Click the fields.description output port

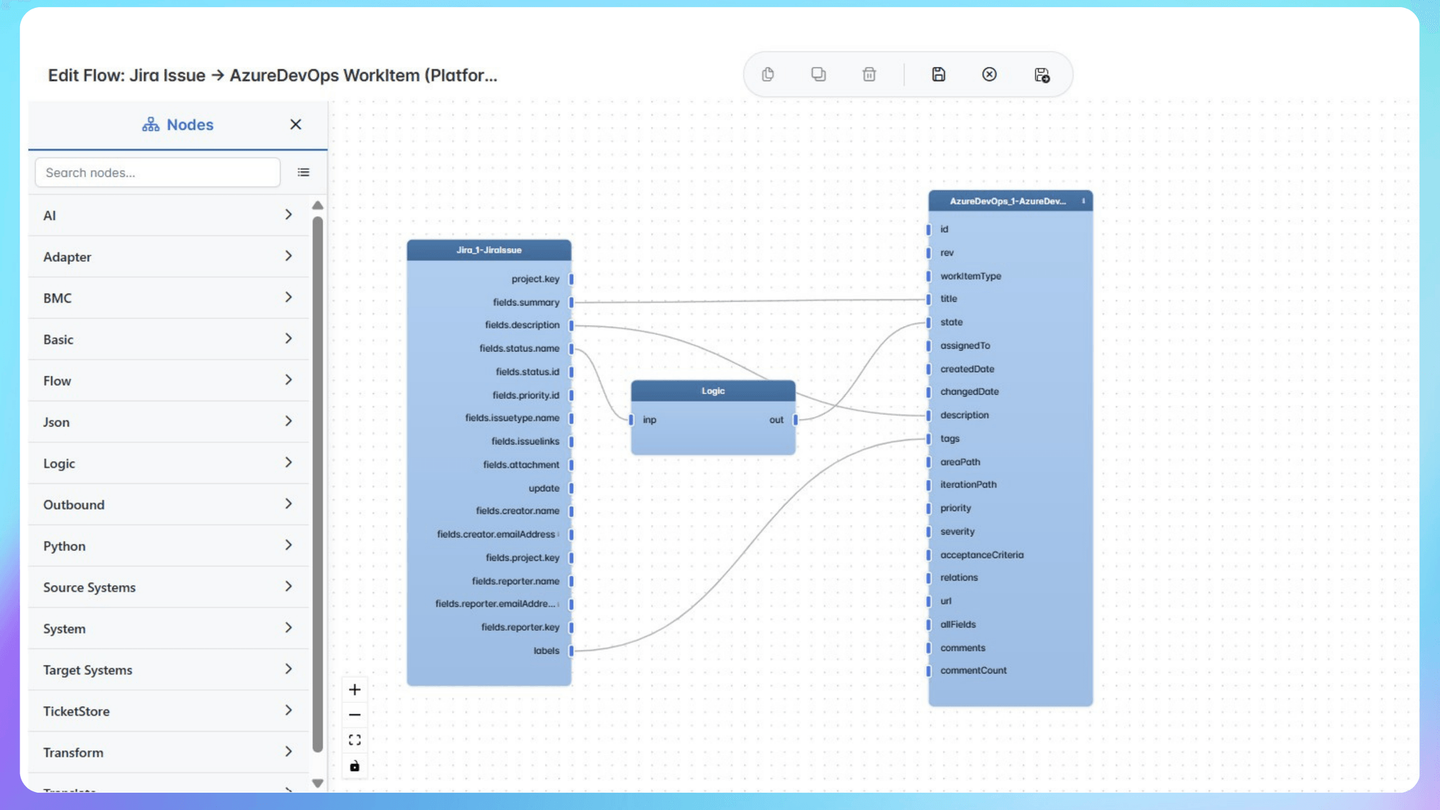click(571, 325)
